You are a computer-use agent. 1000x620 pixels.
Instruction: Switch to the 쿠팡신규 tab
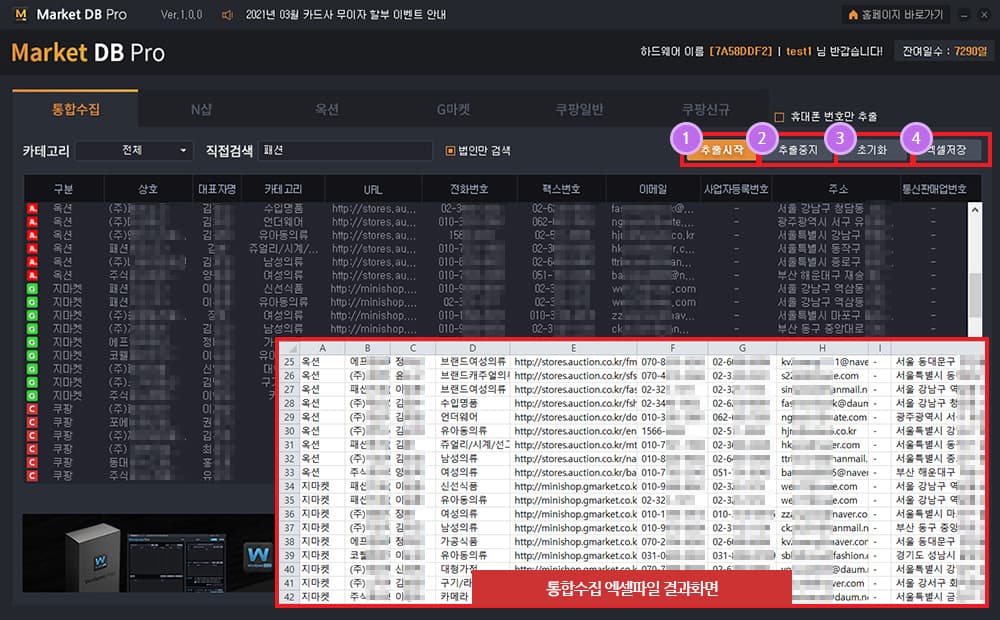pos(705,109)
